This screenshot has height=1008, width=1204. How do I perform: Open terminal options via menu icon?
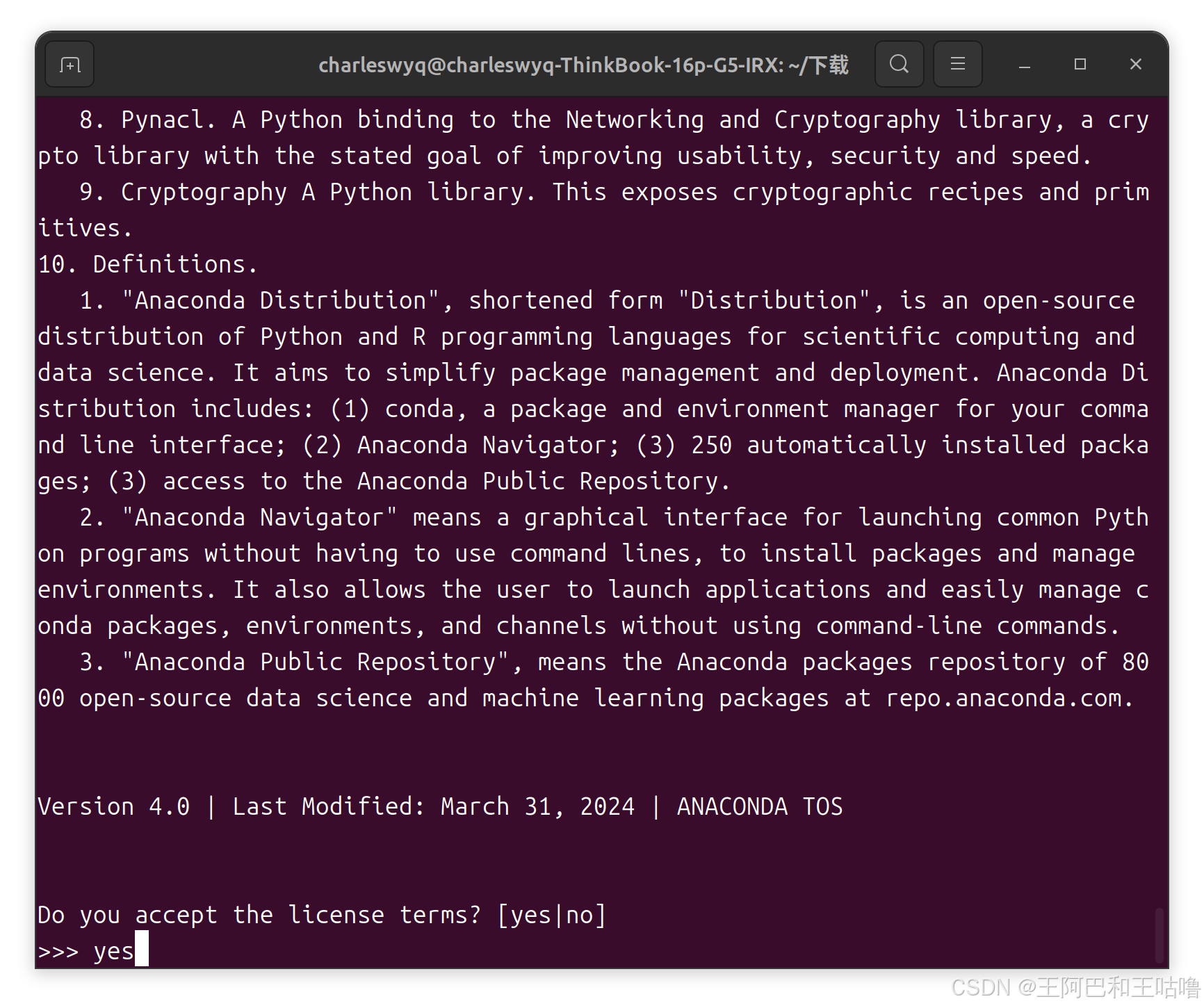coord(957,64)
